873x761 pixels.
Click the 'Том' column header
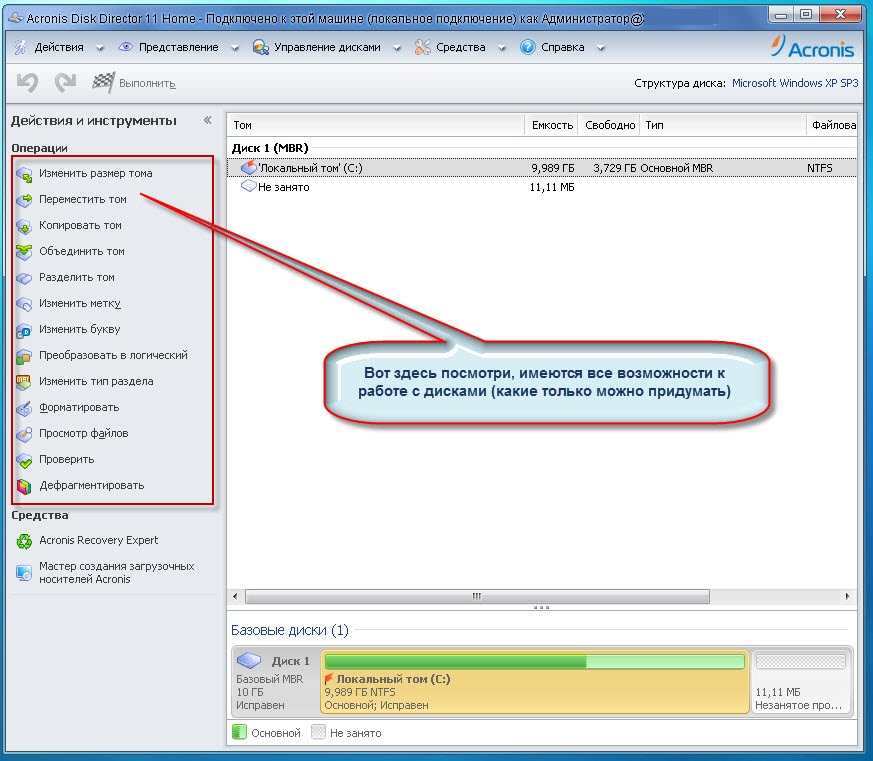click(x=376, y=125)
